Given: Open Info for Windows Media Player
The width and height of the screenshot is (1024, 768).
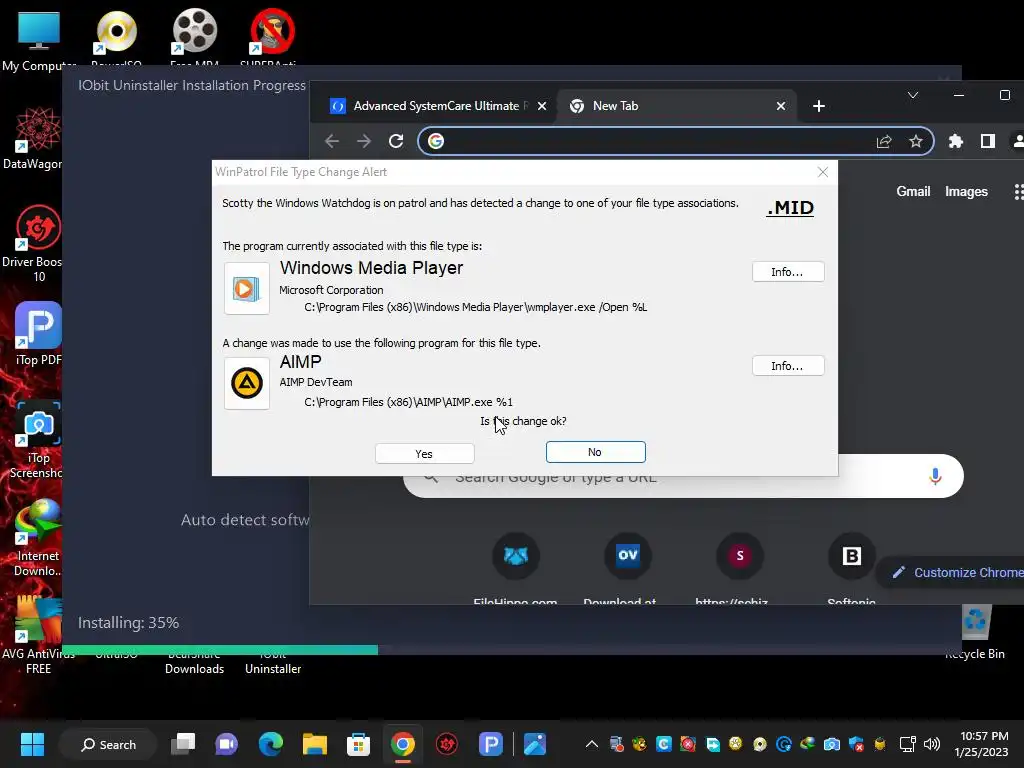Looking at the screenshot, I should [788, 272].
